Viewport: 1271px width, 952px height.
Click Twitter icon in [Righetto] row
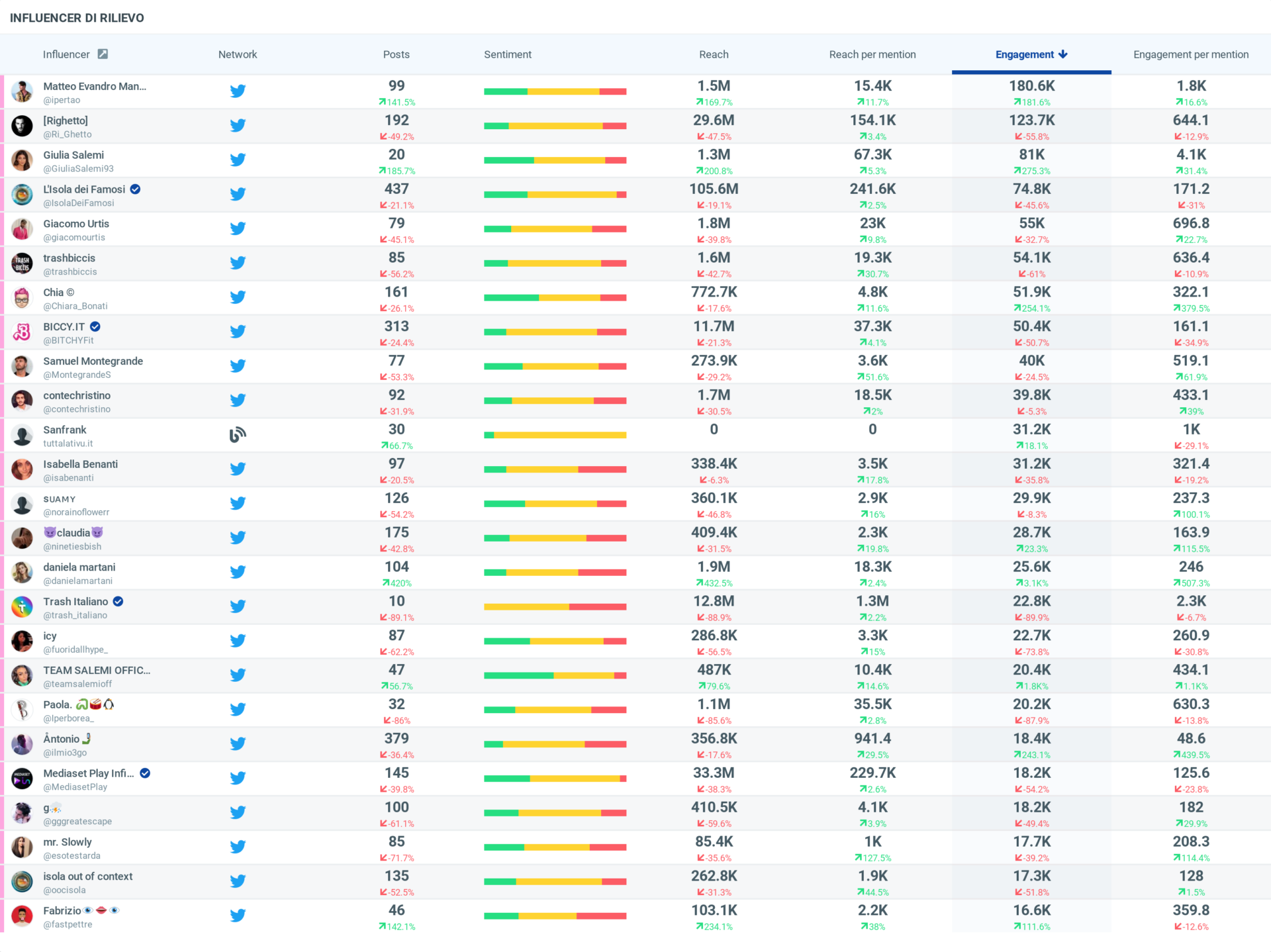click(238, 126)
